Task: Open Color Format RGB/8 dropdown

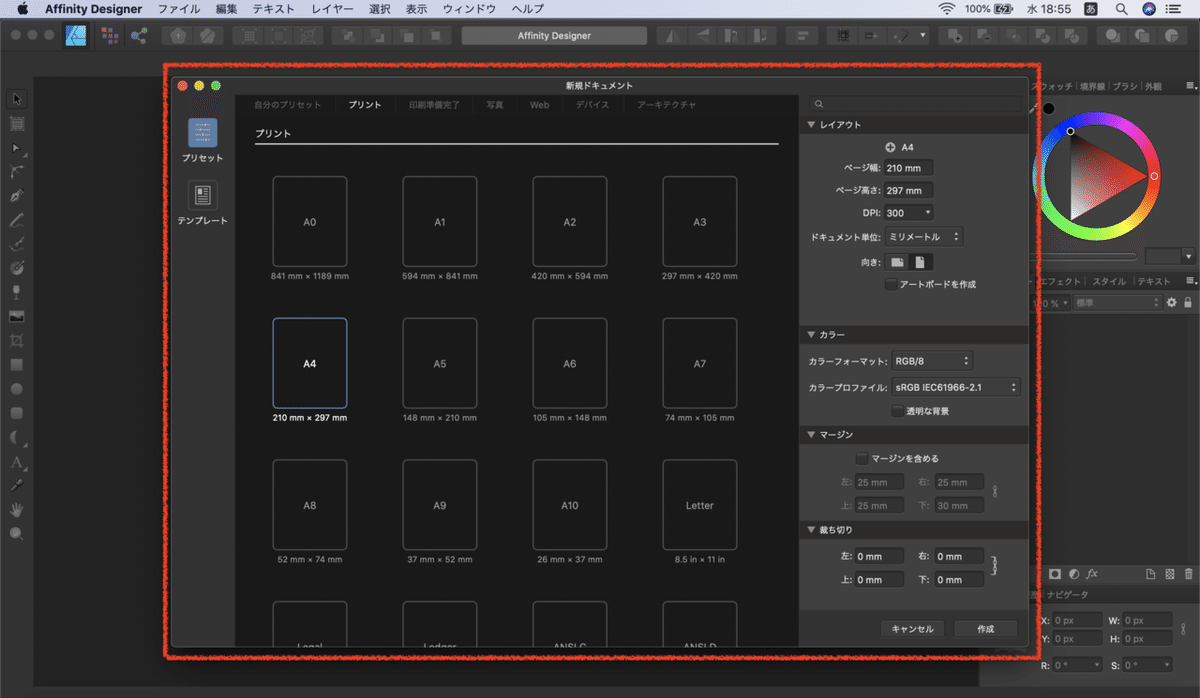Action: click(932, 361)
